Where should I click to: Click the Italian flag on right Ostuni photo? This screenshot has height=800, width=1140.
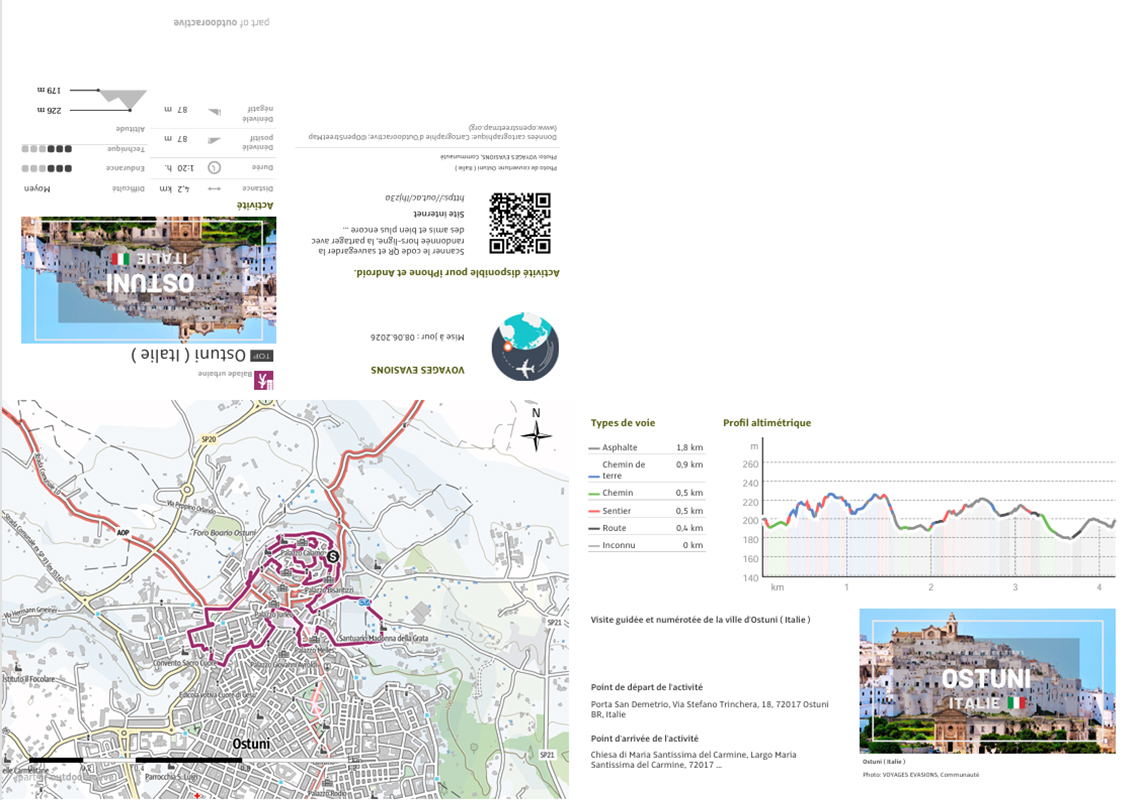coord(1016,703)
